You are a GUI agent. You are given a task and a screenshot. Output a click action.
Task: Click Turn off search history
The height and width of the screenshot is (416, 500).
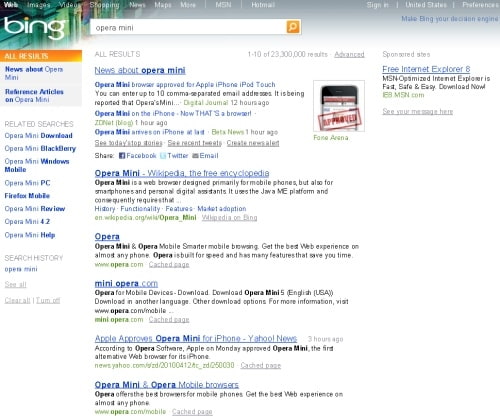pos(48,300)
